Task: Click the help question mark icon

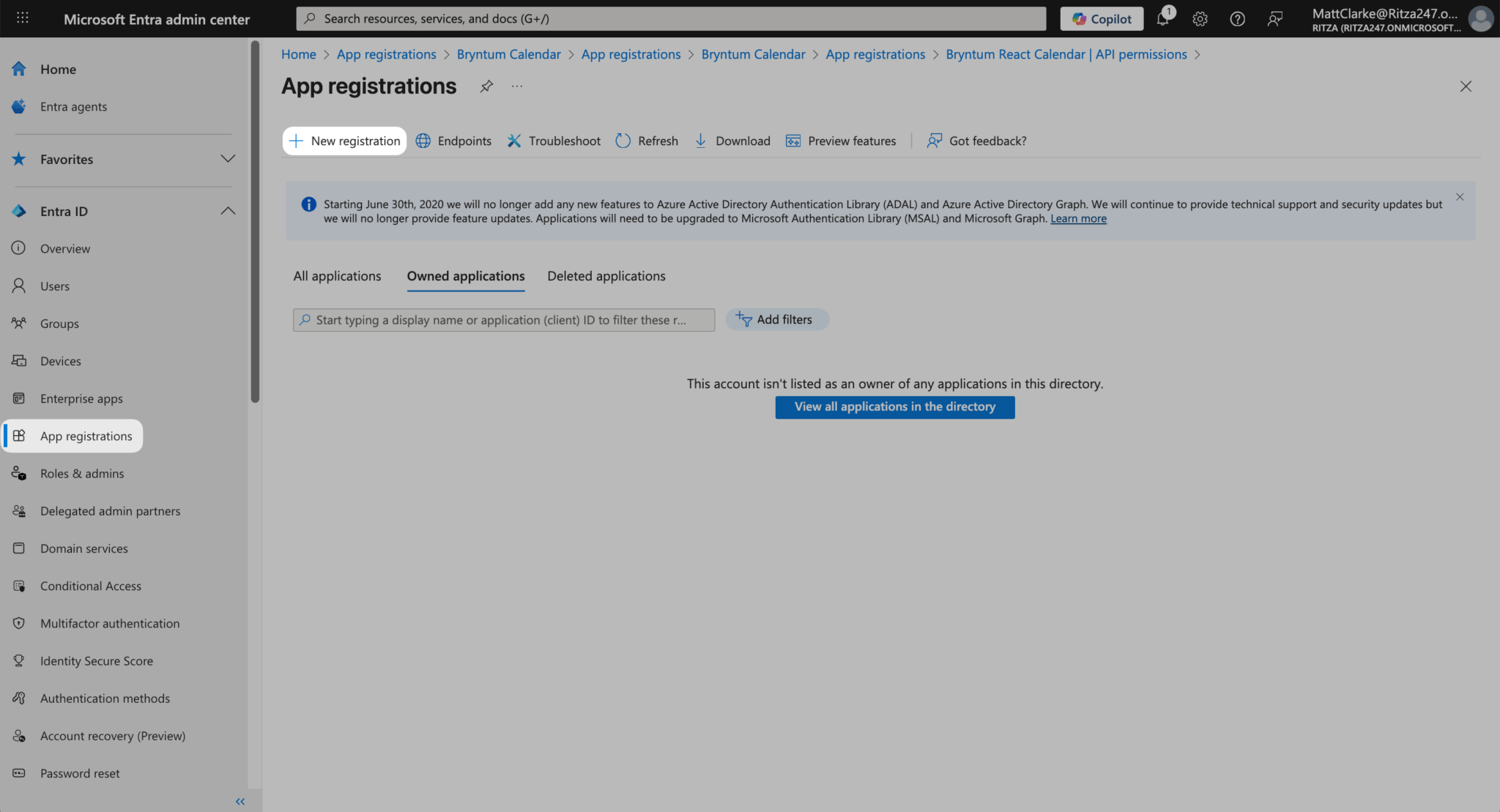Action: tap(1237, 19)
